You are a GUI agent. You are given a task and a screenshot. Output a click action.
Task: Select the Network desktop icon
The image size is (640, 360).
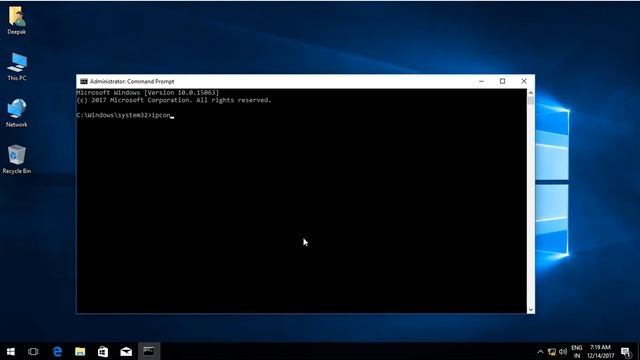(17, 113)
